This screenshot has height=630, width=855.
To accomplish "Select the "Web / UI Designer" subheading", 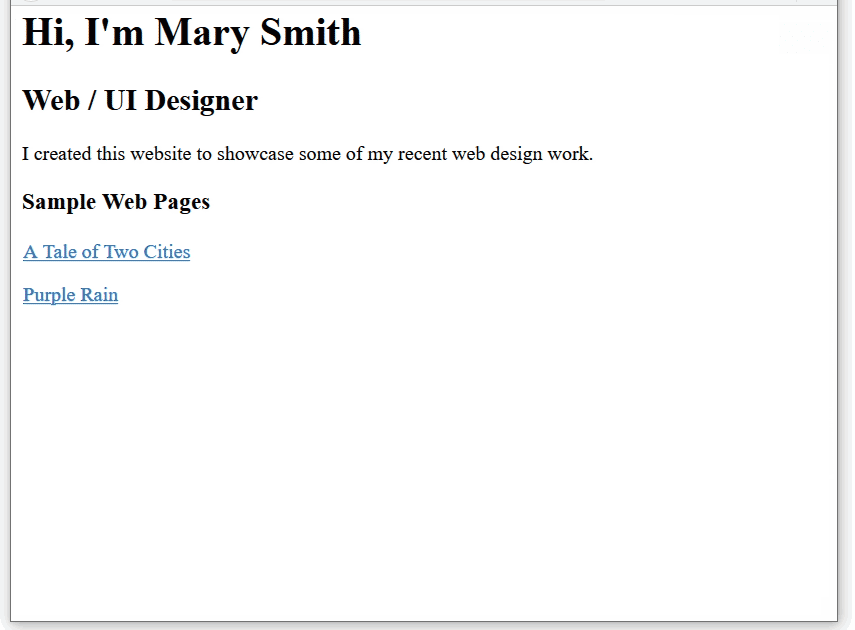I will [139, 101].
